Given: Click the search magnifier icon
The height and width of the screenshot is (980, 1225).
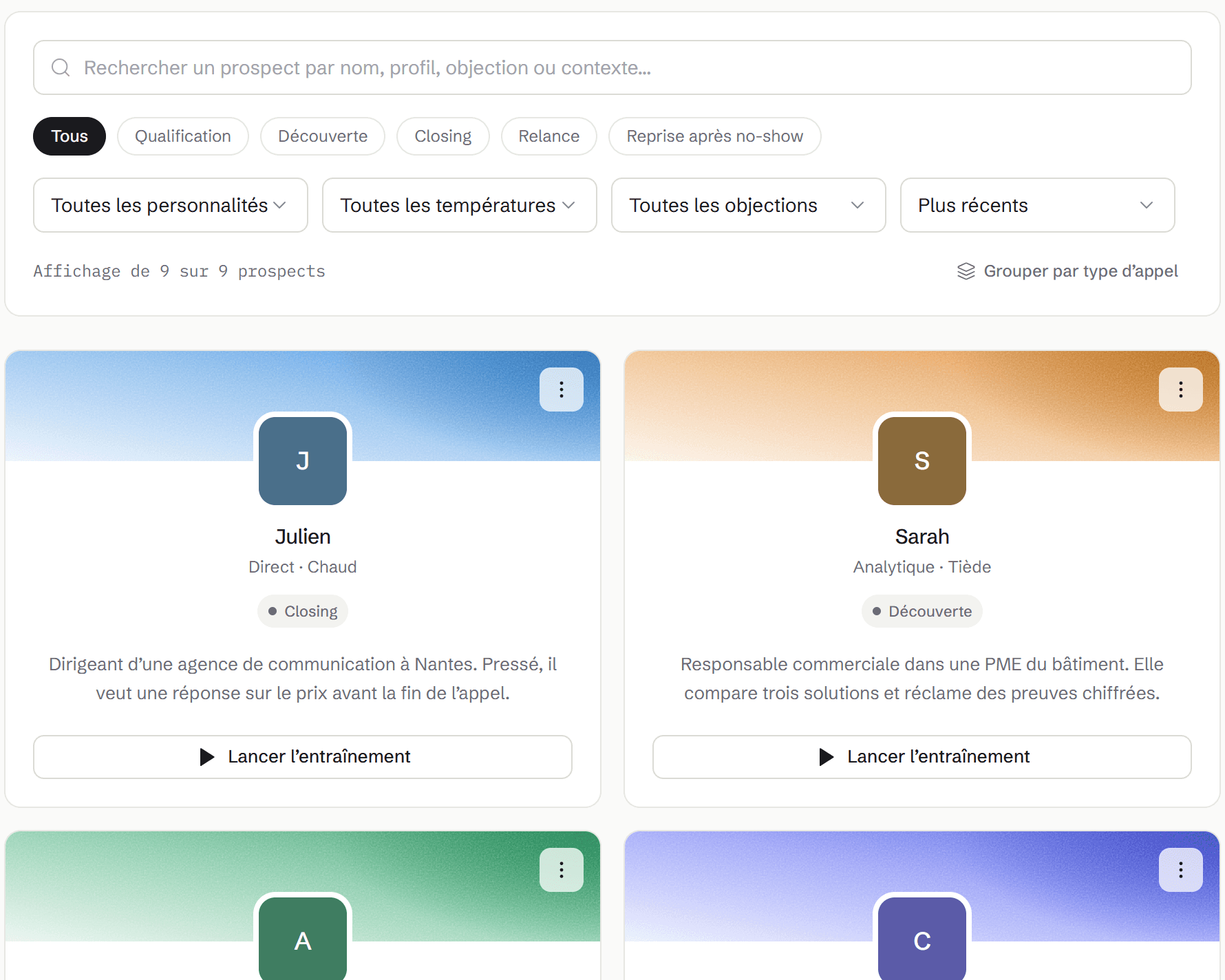Looking at the screenshot, I should 61,67.
